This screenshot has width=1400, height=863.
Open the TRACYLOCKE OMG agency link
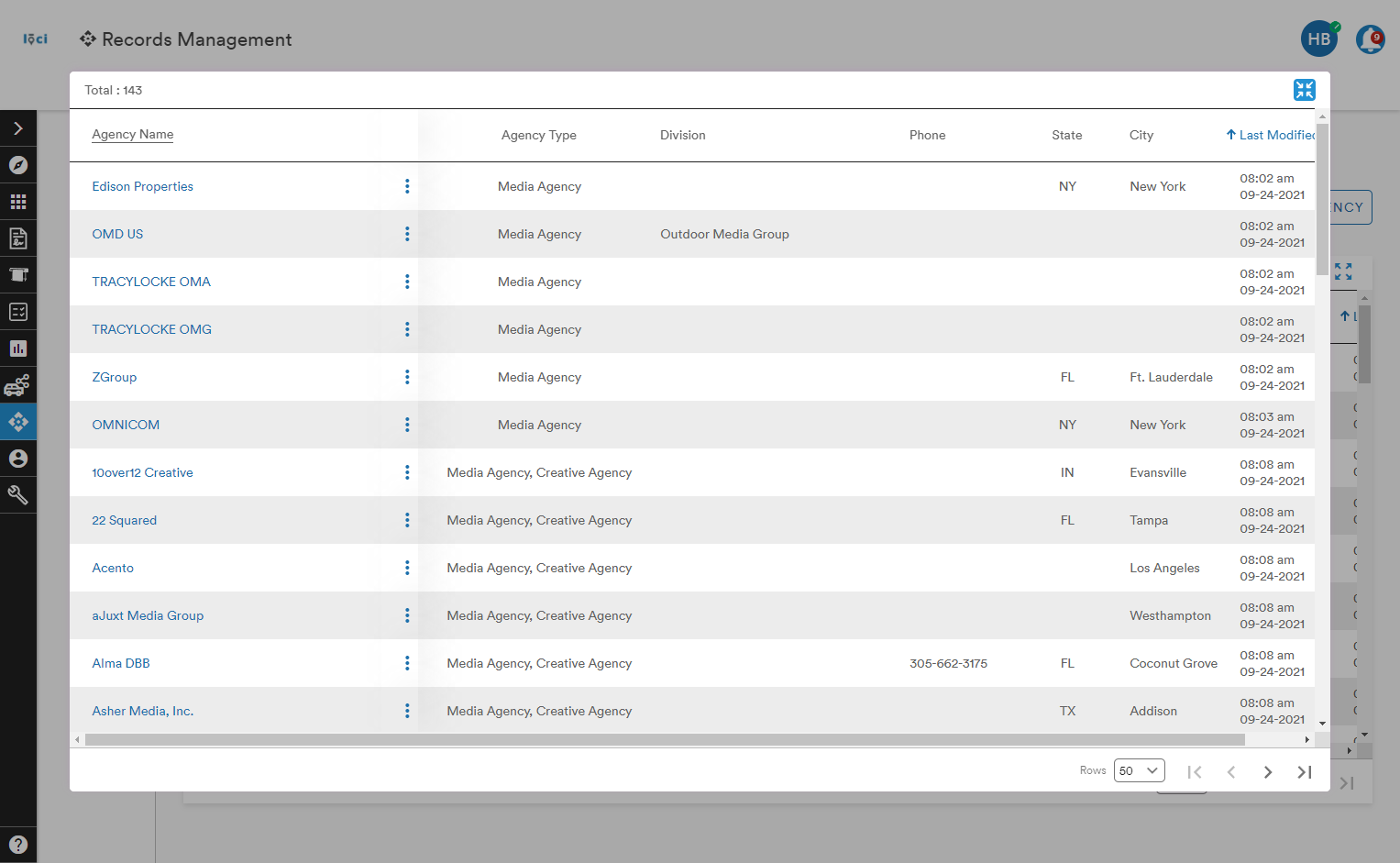pos(152,329)
